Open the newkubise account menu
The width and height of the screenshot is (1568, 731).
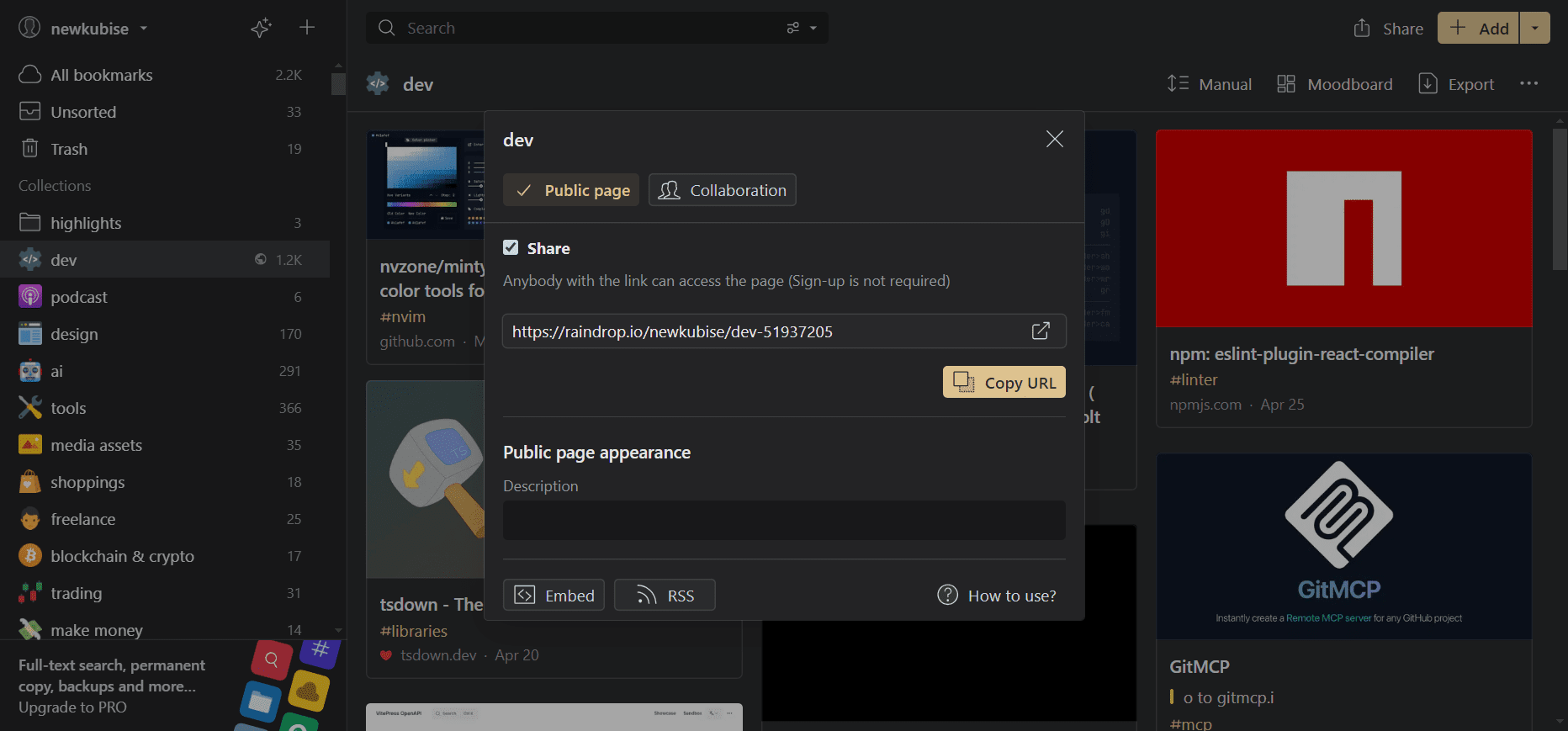point(83,28)
